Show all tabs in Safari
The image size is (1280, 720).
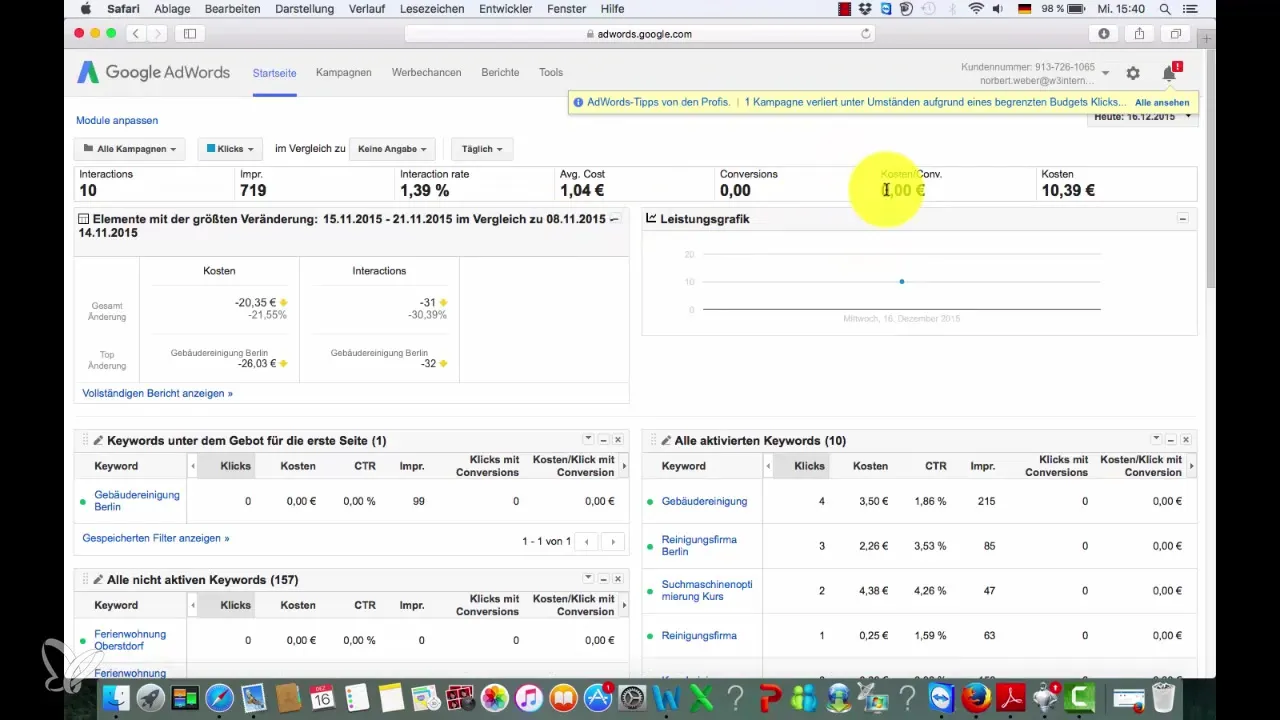(1176, 33)
